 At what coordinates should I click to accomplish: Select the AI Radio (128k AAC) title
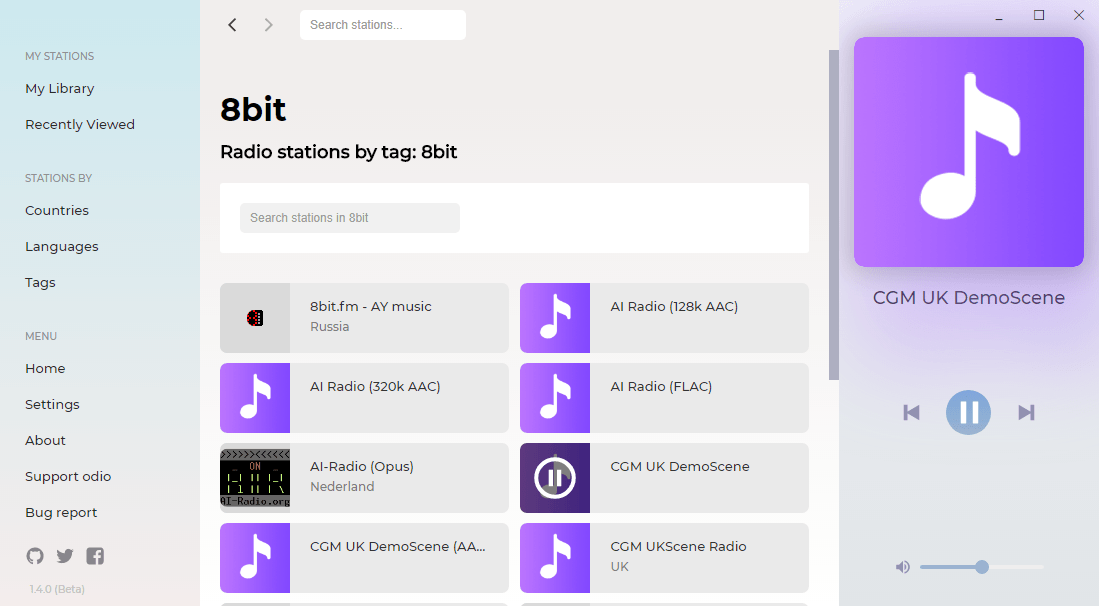click(674, 306)
